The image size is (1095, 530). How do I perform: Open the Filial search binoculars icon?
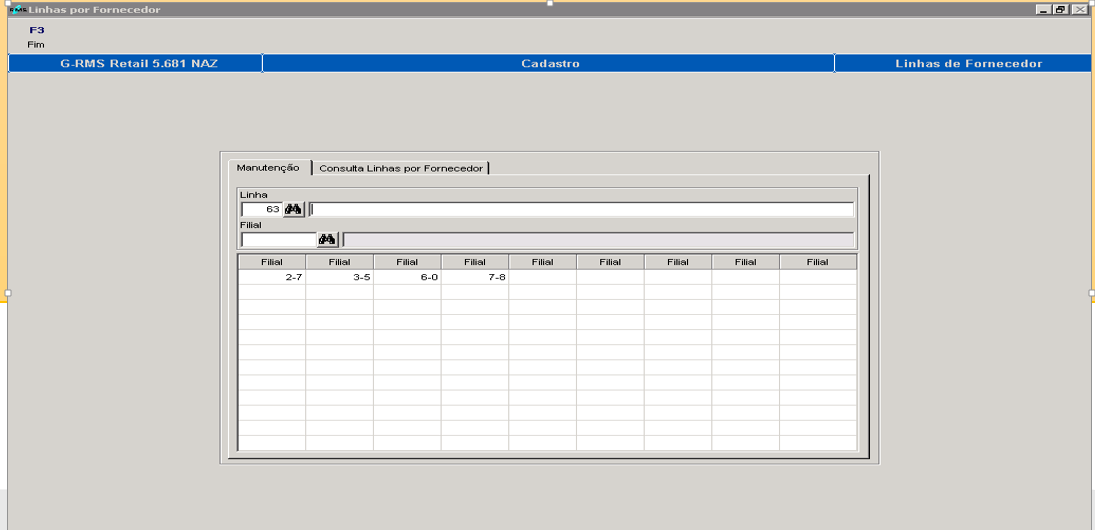pyautogui.click(x=328, y=240)
